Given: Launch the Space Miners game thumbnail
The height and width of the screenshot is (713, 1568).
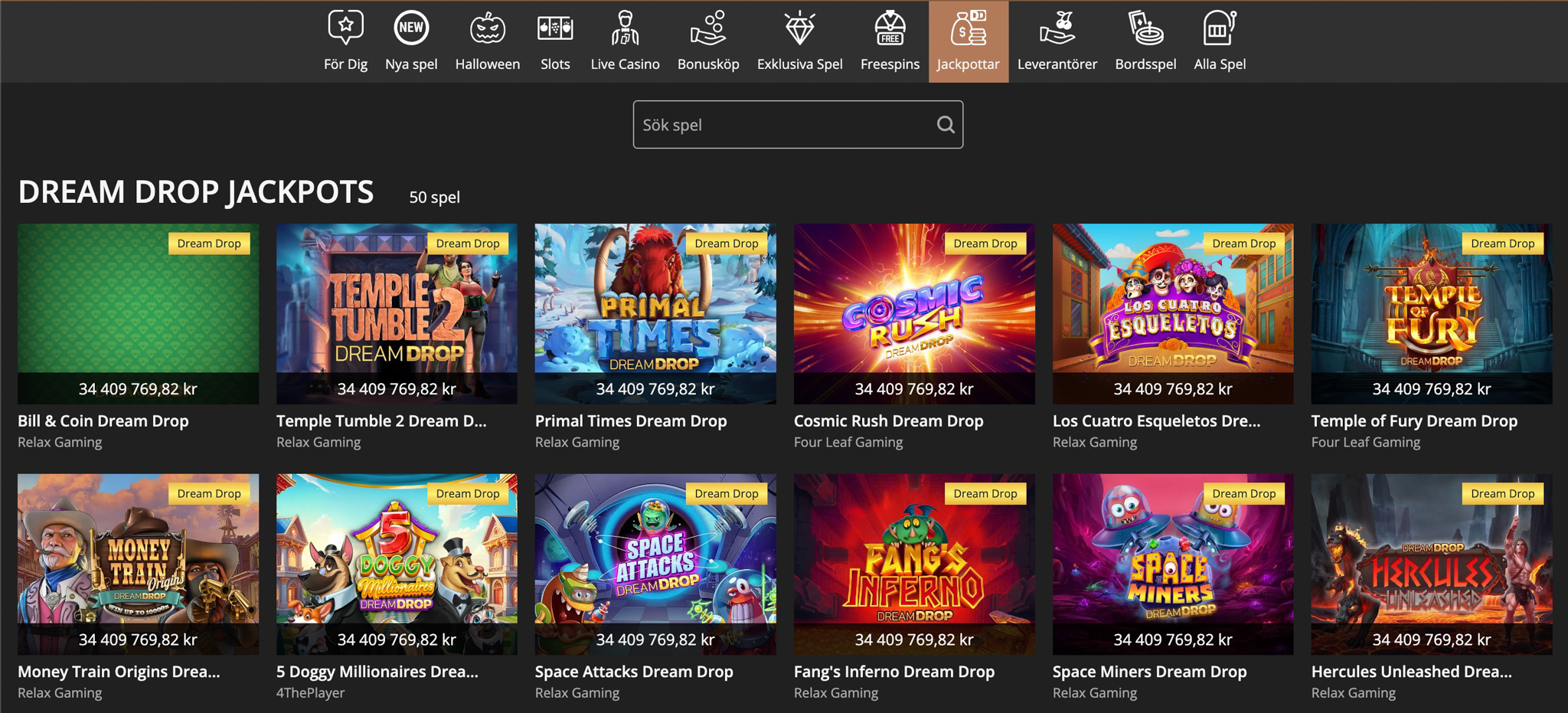Looking at the screenshot, I should pyautogui.click(x=1173, y=564).
